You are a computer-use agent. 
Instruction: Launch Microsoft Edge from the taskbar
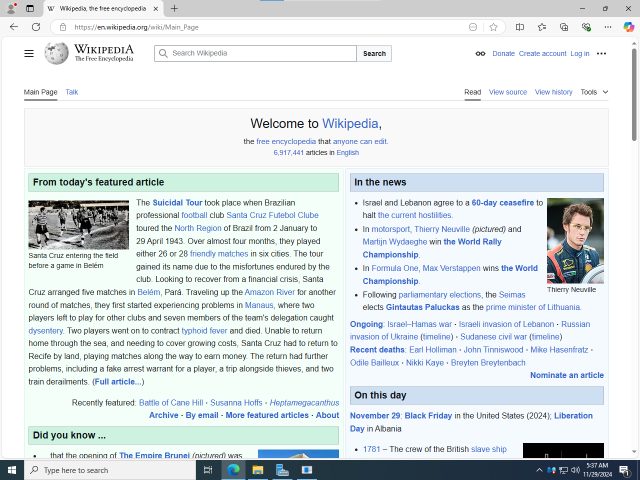point(233,470)
